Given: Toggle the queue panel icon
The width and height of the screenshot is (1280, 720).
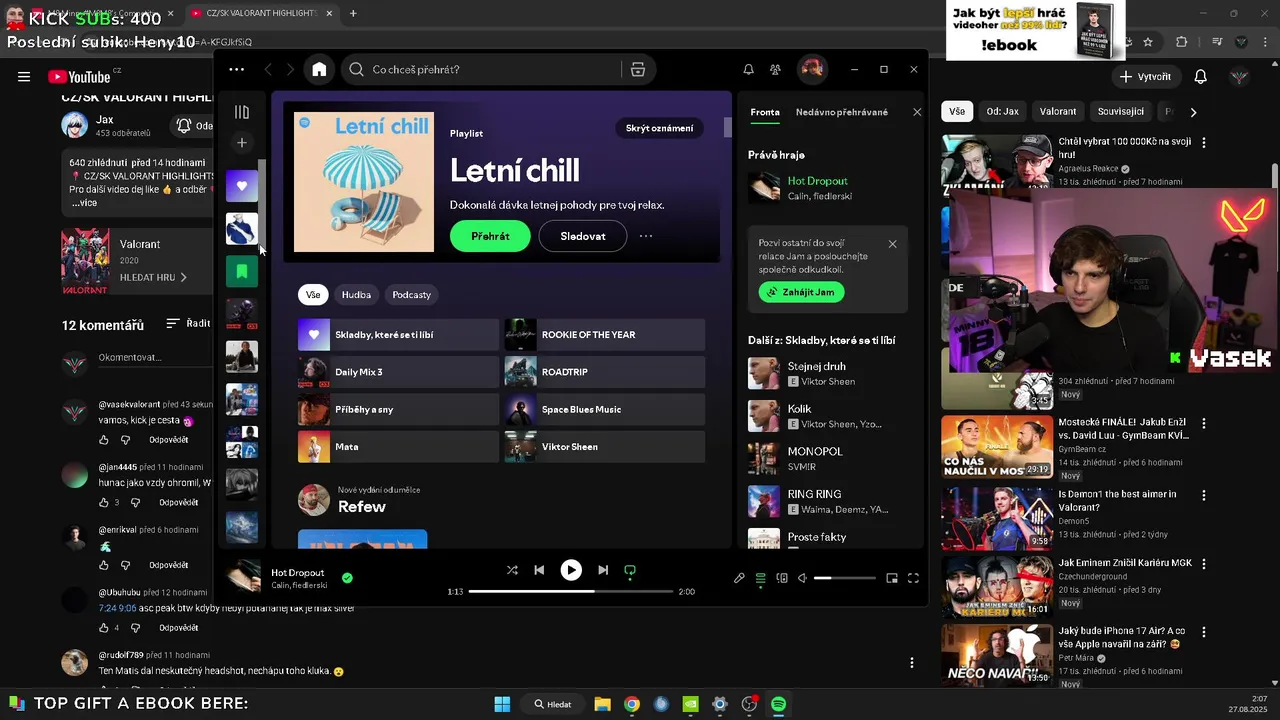Looking at the screenshot, I should click(x=760, y=578).
